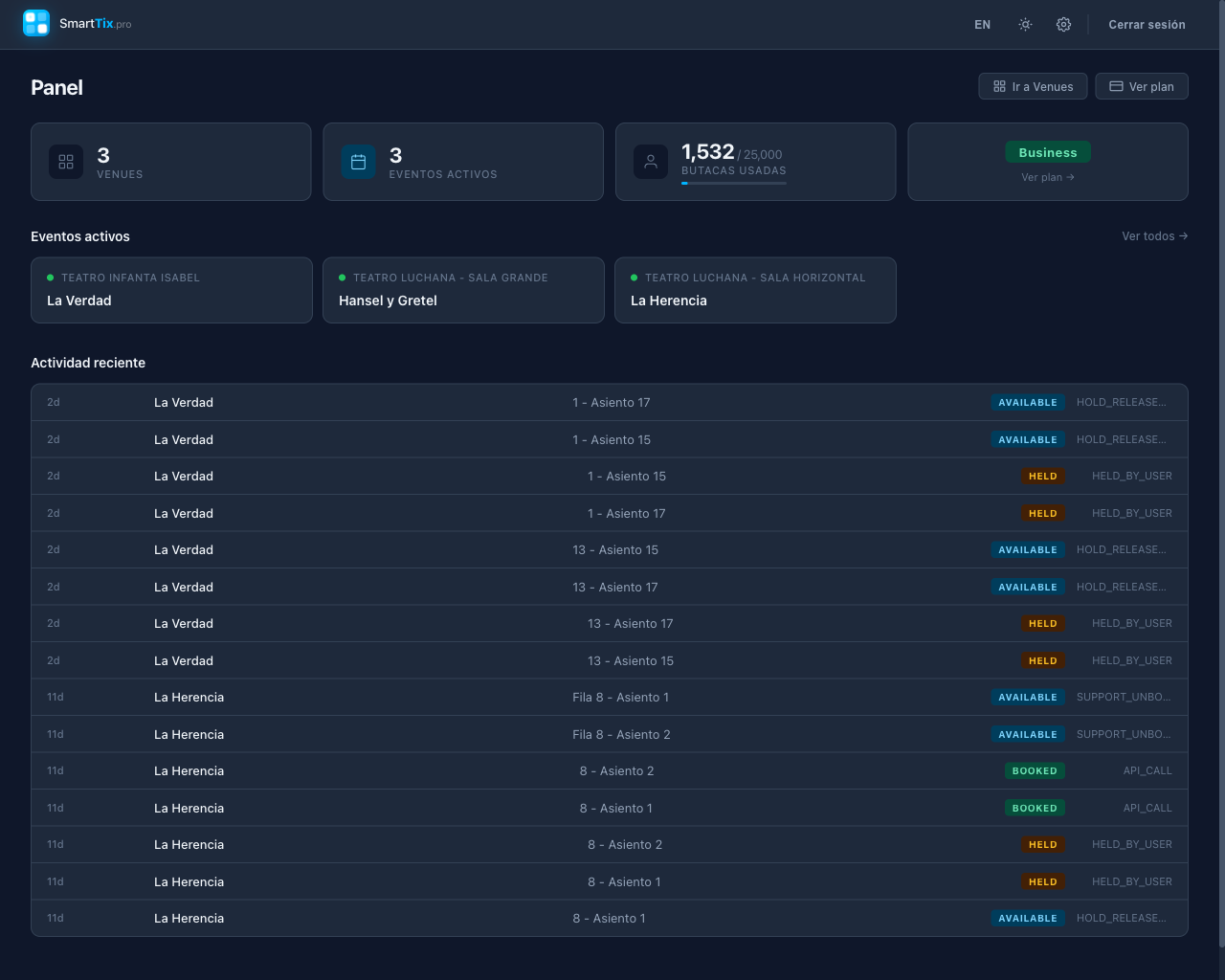This screenshot has width=1225, height=980.
Task: Open Ver todos in Eventos activos
Action: click(1153, 236)
